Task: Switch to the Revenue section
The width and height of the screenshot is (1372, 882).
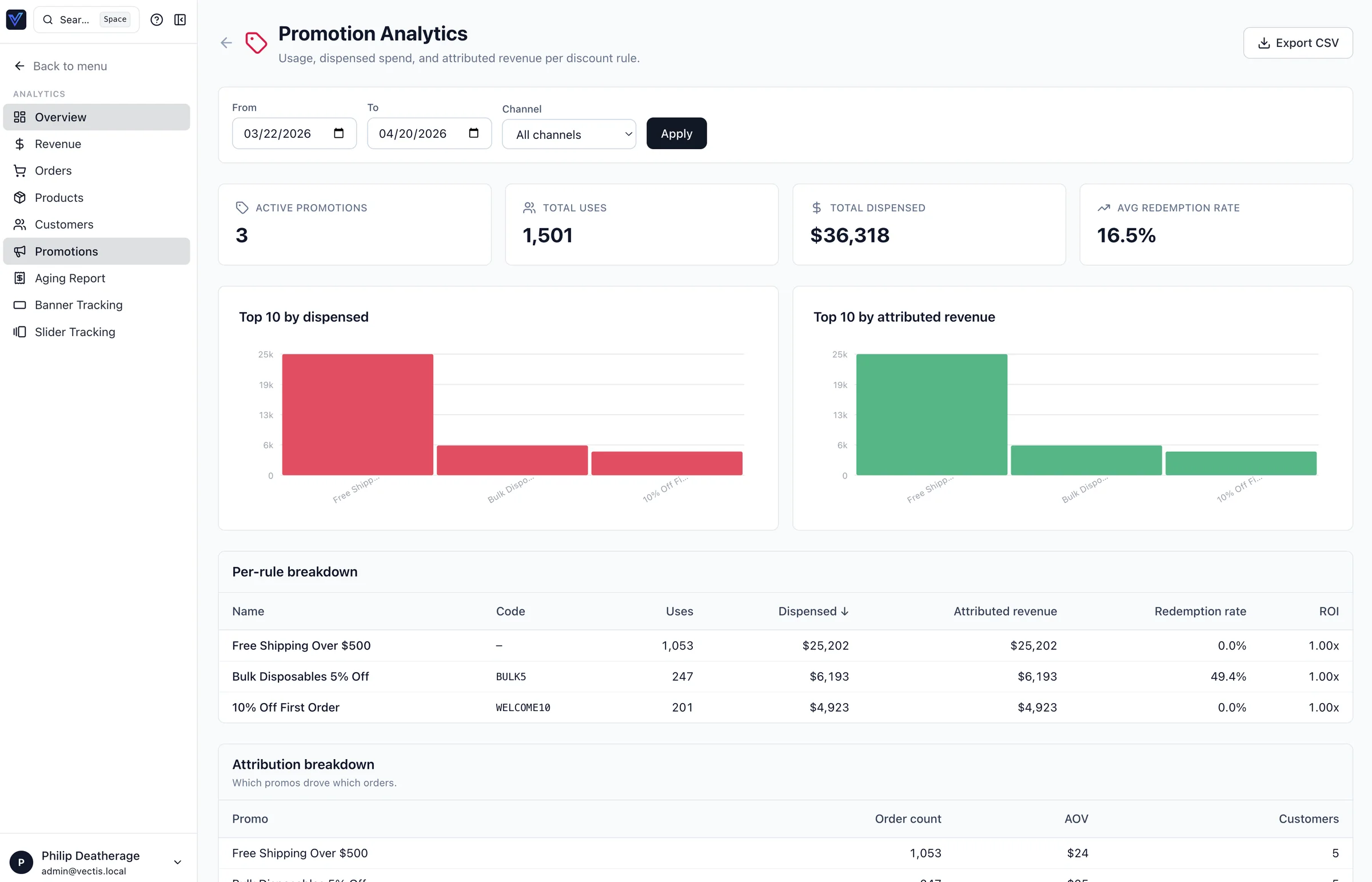Action: point(58,143)
